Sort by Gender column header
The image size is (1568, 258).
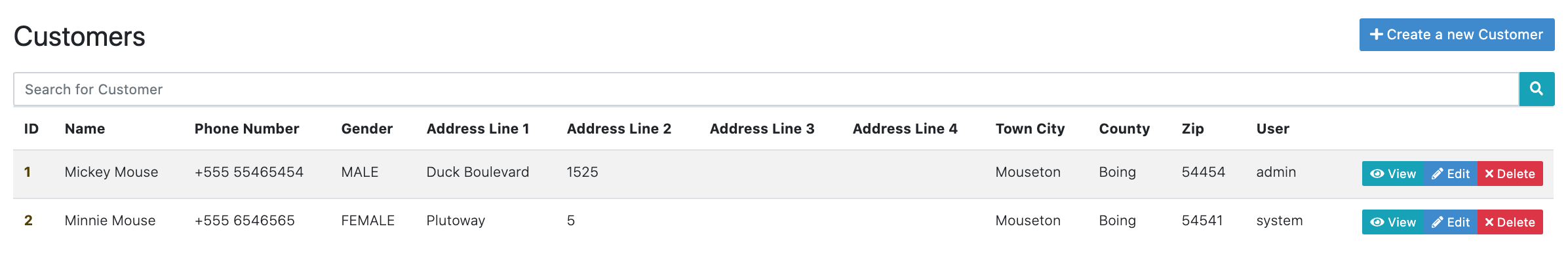point(366,128)
